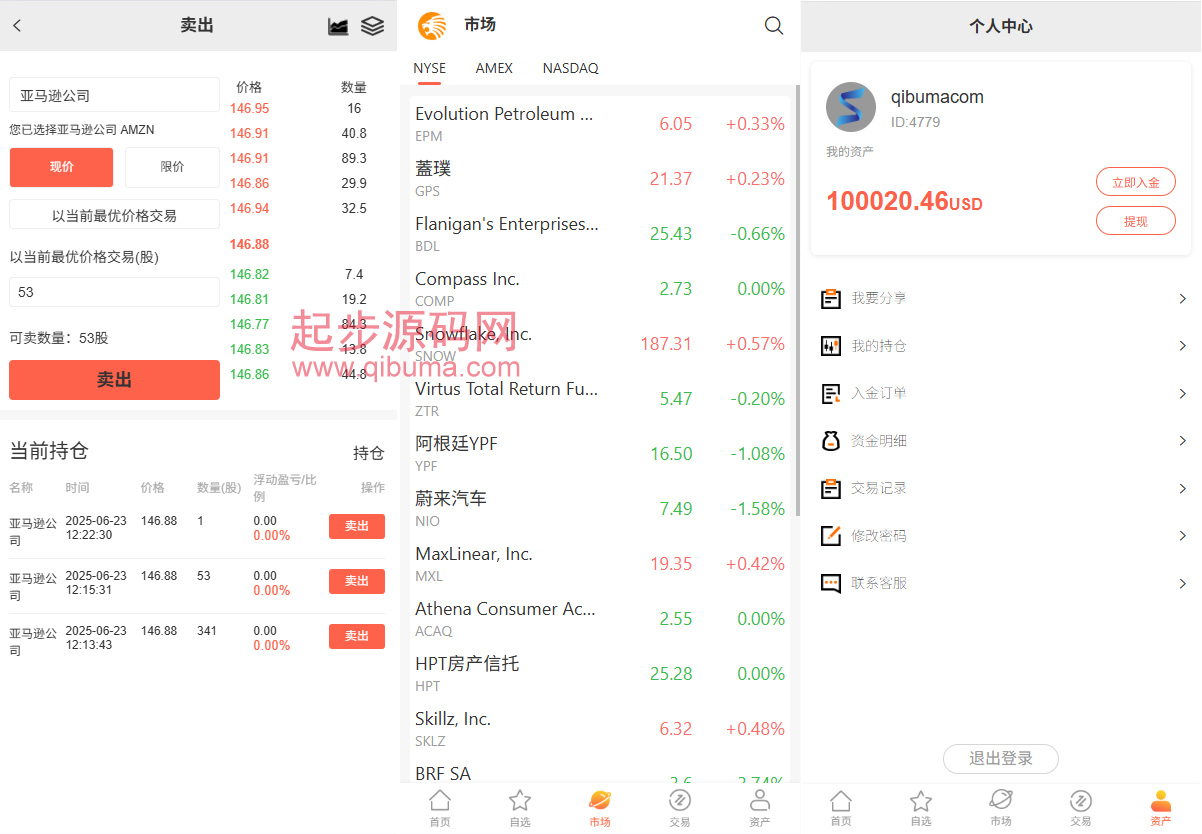Open the HPT房产信托 stock row

(x=599, y=674)
